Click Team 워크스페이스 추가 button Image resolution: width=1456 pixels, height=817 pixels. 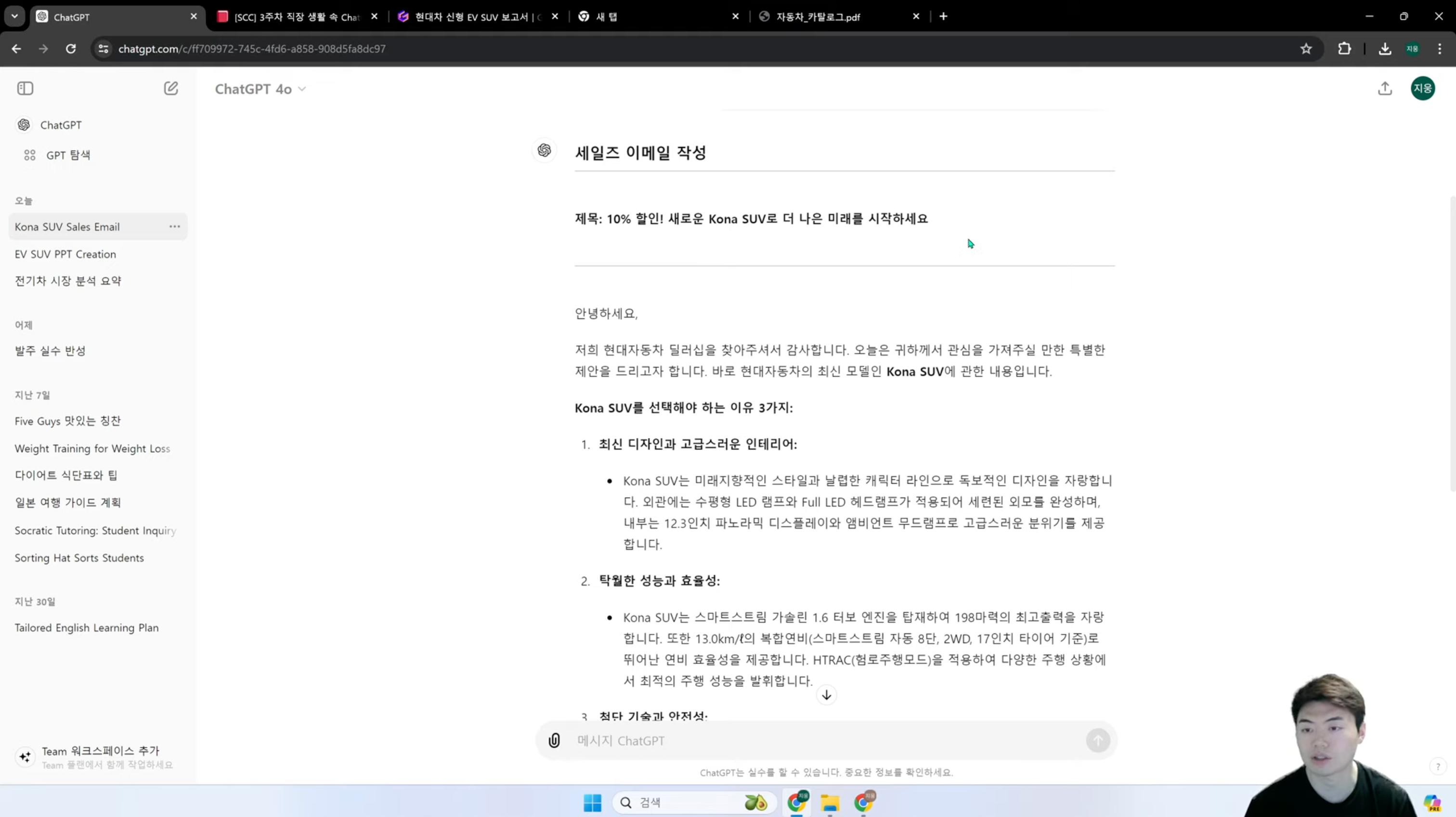click(95, 757)
